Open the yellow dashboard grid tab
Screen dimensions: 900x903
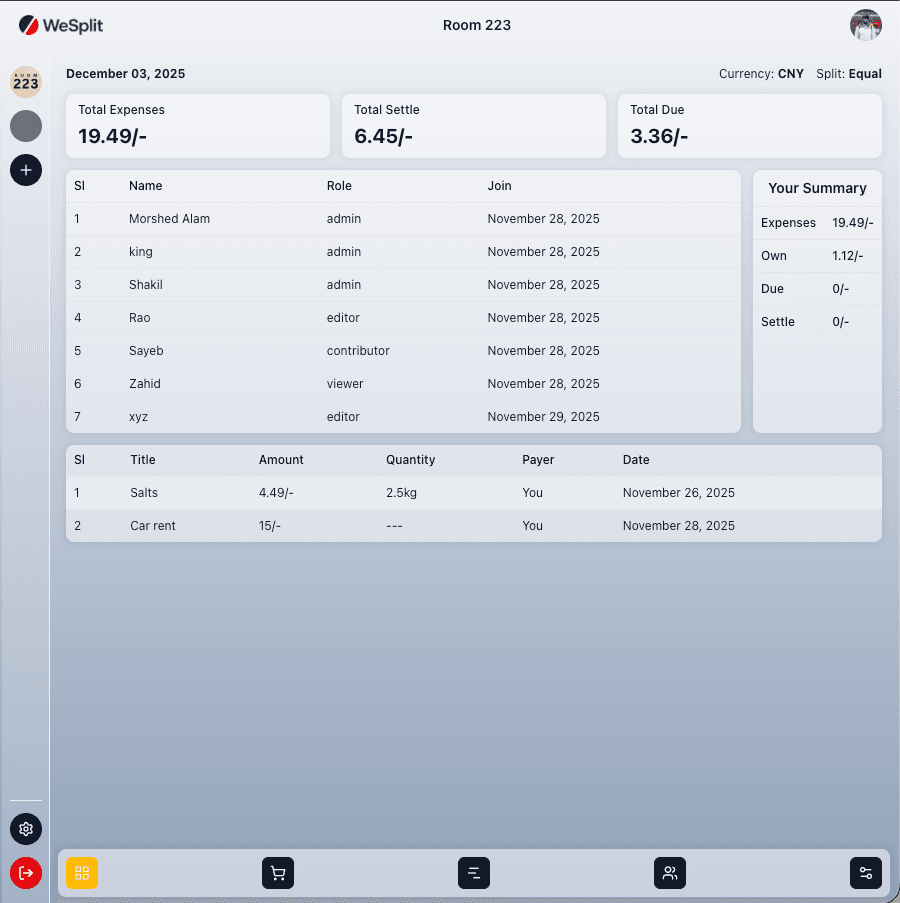[x=82, y=873]
